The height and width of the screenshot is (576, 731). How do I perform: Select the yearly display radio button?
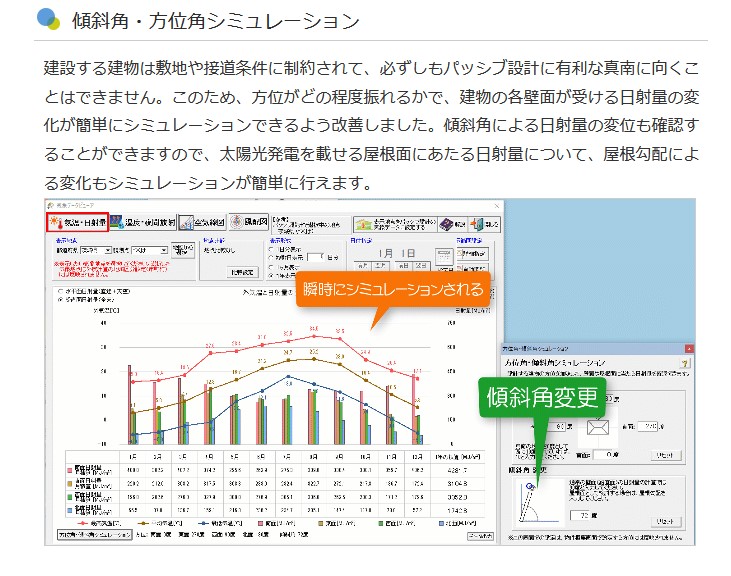(x=271, y=275)
